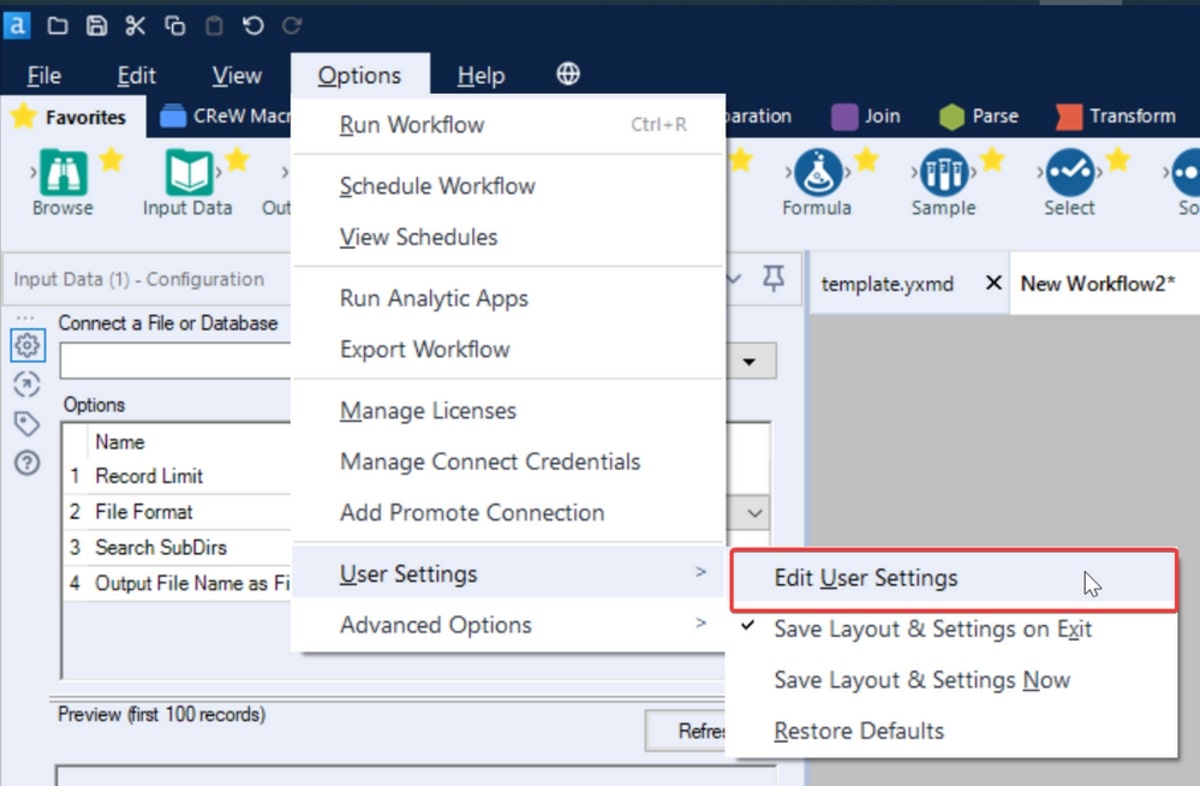Pin the configuration panel with pushpin
Screen dimensions: 1200x786
click(x=773, y=279)
